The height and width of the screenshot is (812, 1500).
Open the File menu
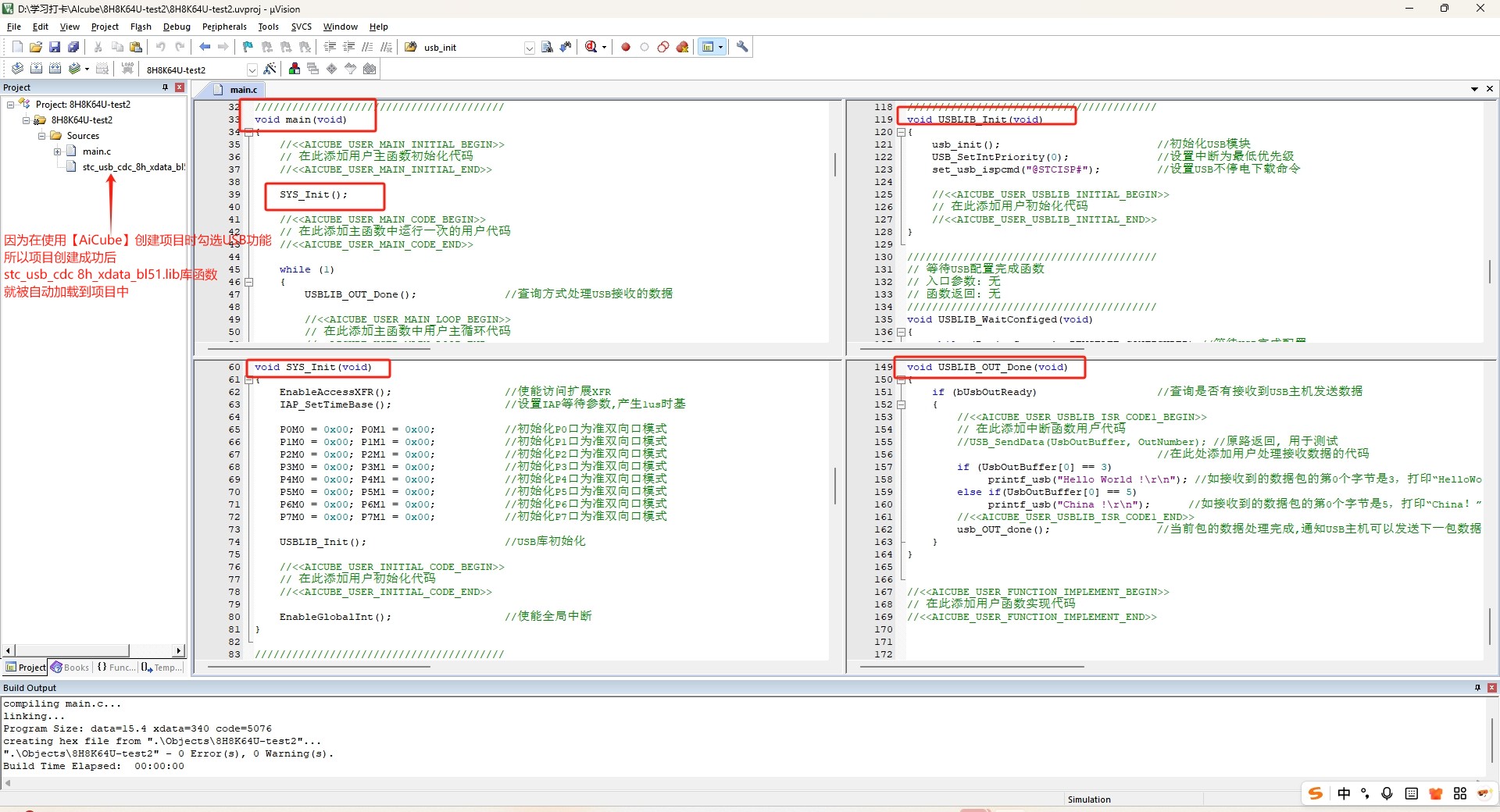click(x=14, y=27)
